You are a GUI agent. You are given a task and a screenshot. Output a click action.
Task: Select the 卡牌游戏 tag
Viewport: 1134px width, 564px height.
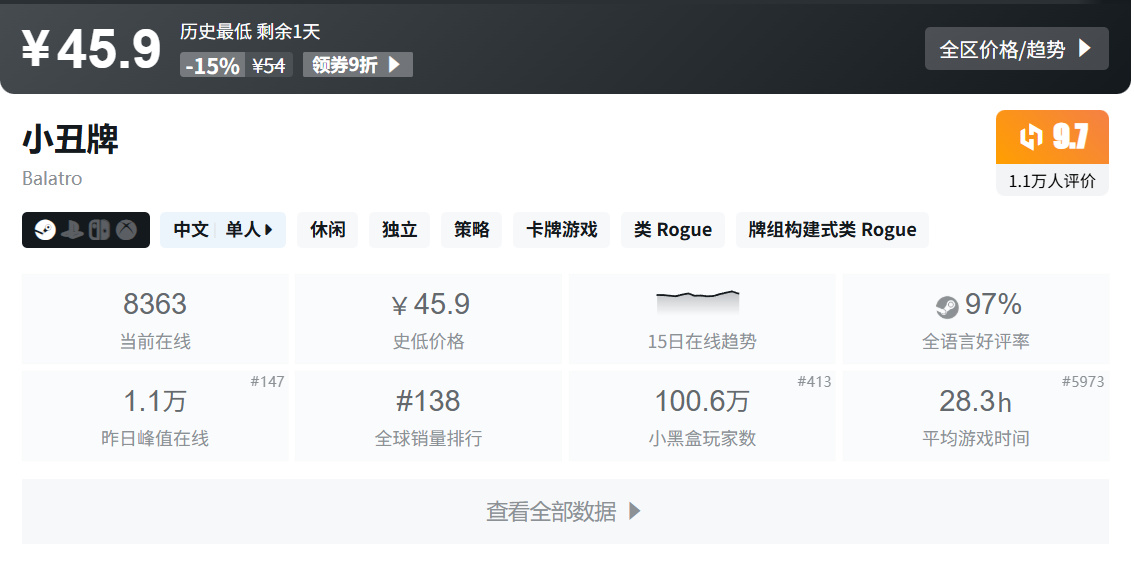561,230
